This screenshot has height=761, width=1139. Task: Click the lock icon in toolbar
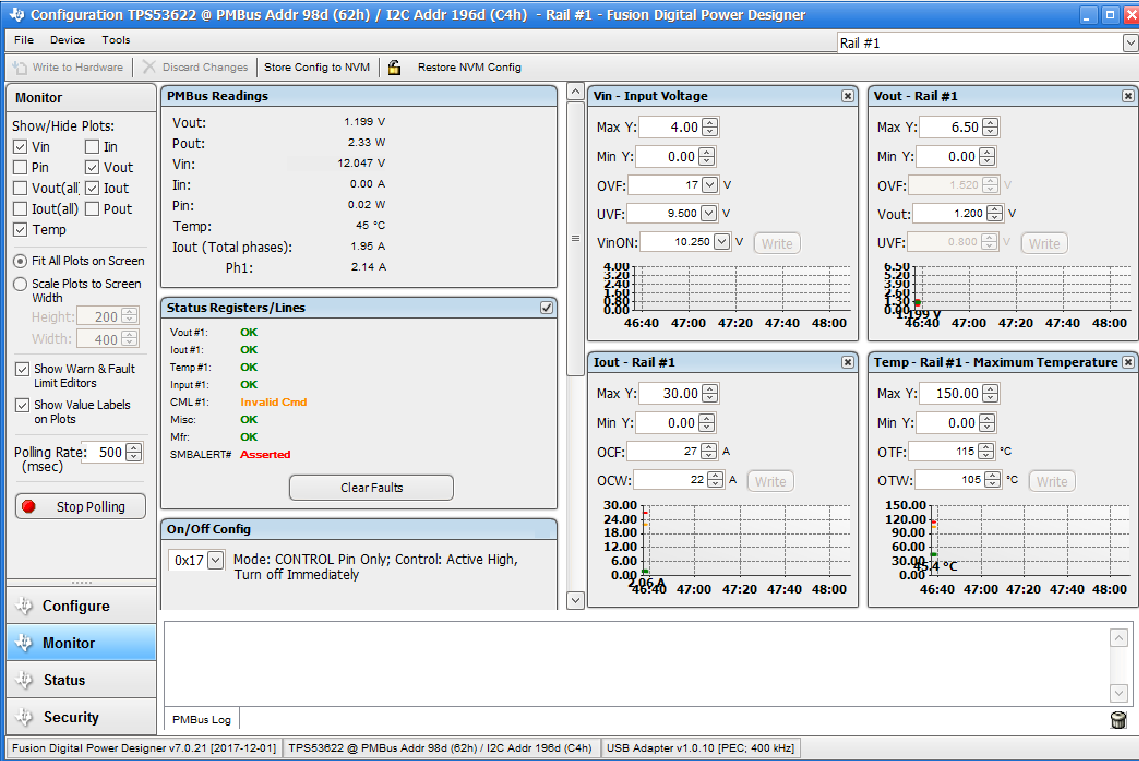tap(394, 68)
